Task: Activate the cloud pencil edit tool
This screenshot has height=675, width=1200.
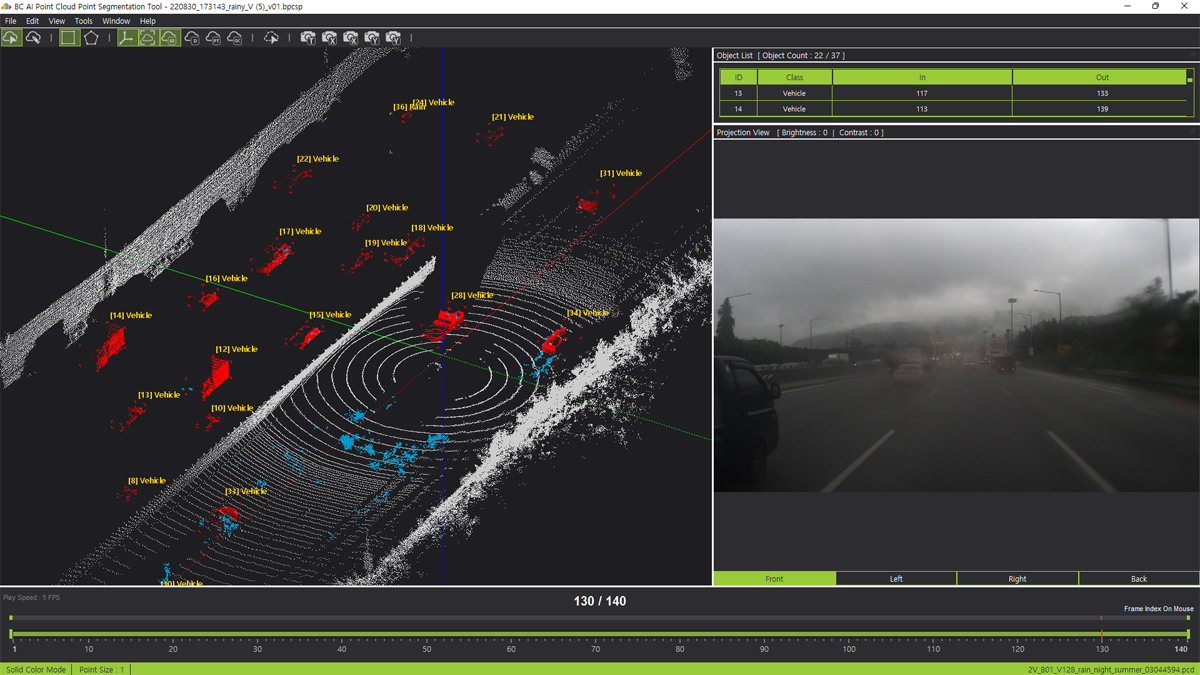Action: point(33,38)
